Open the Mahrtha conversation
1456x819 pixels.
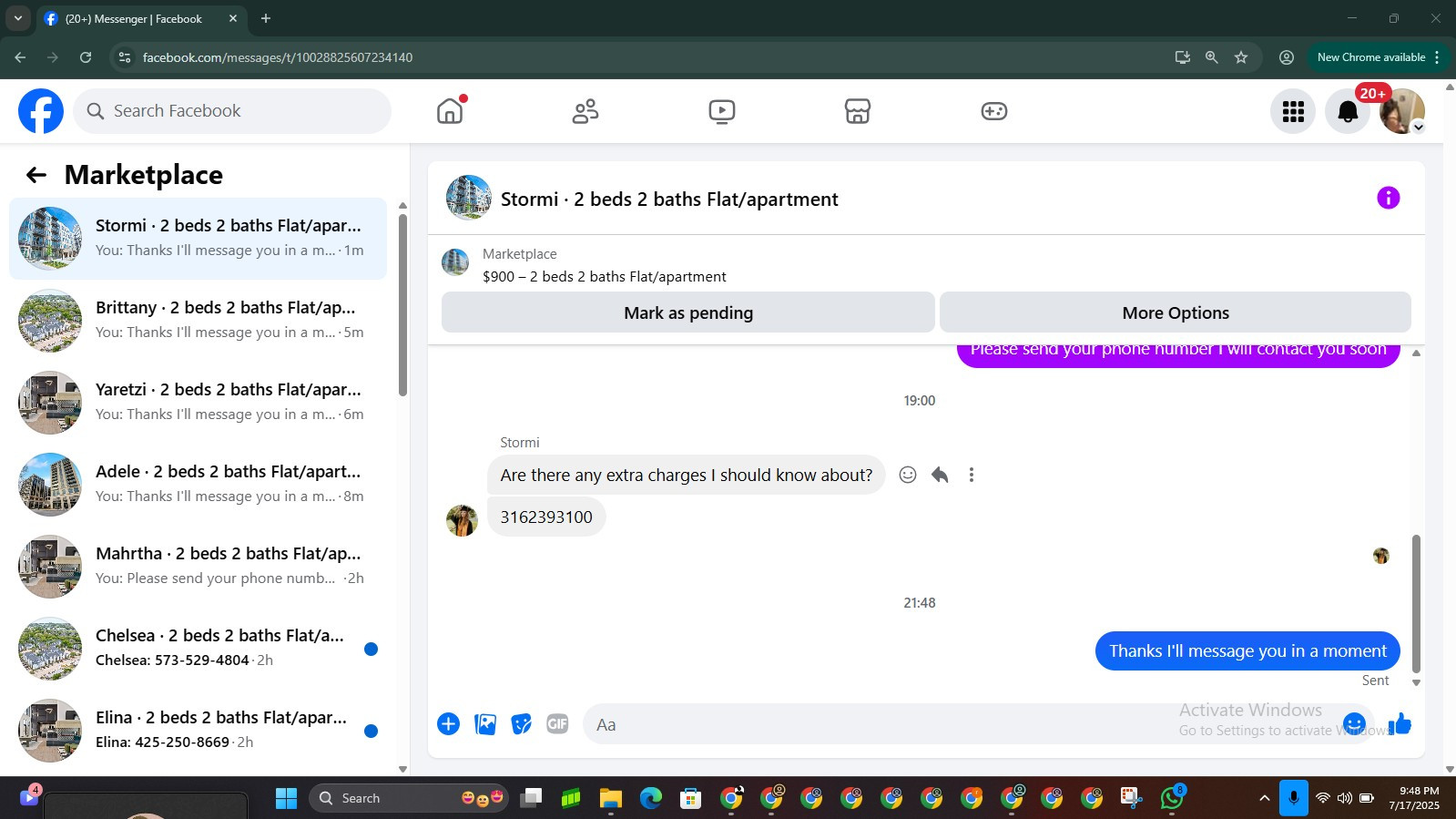[198, 567]
